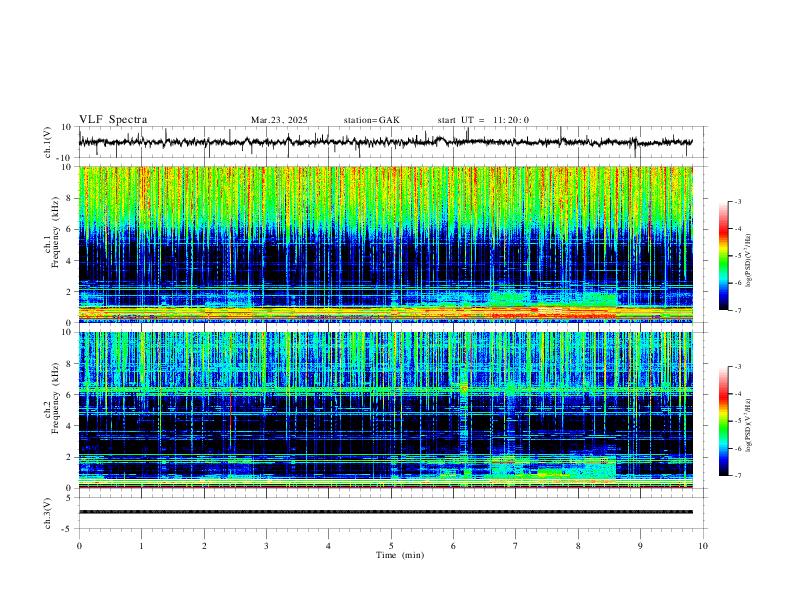Click the "8" tick on the time axis
Image resolution: width=792 pixels, height=612 pixels.
pos(578,546)
